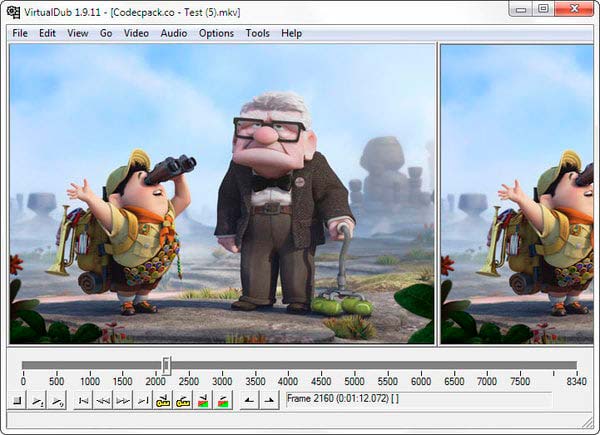Open the Tools menu

coord(258,33)
